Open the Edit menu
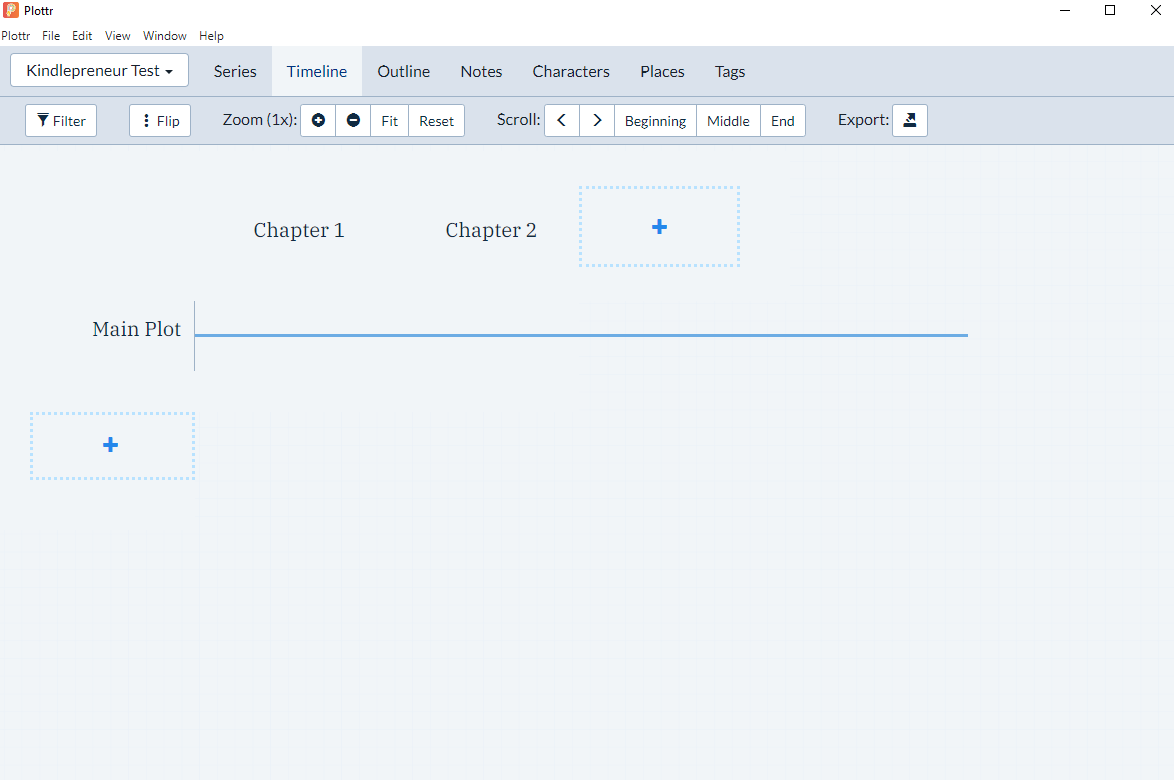The image size is (1174, 780). (x=81, y=35)
